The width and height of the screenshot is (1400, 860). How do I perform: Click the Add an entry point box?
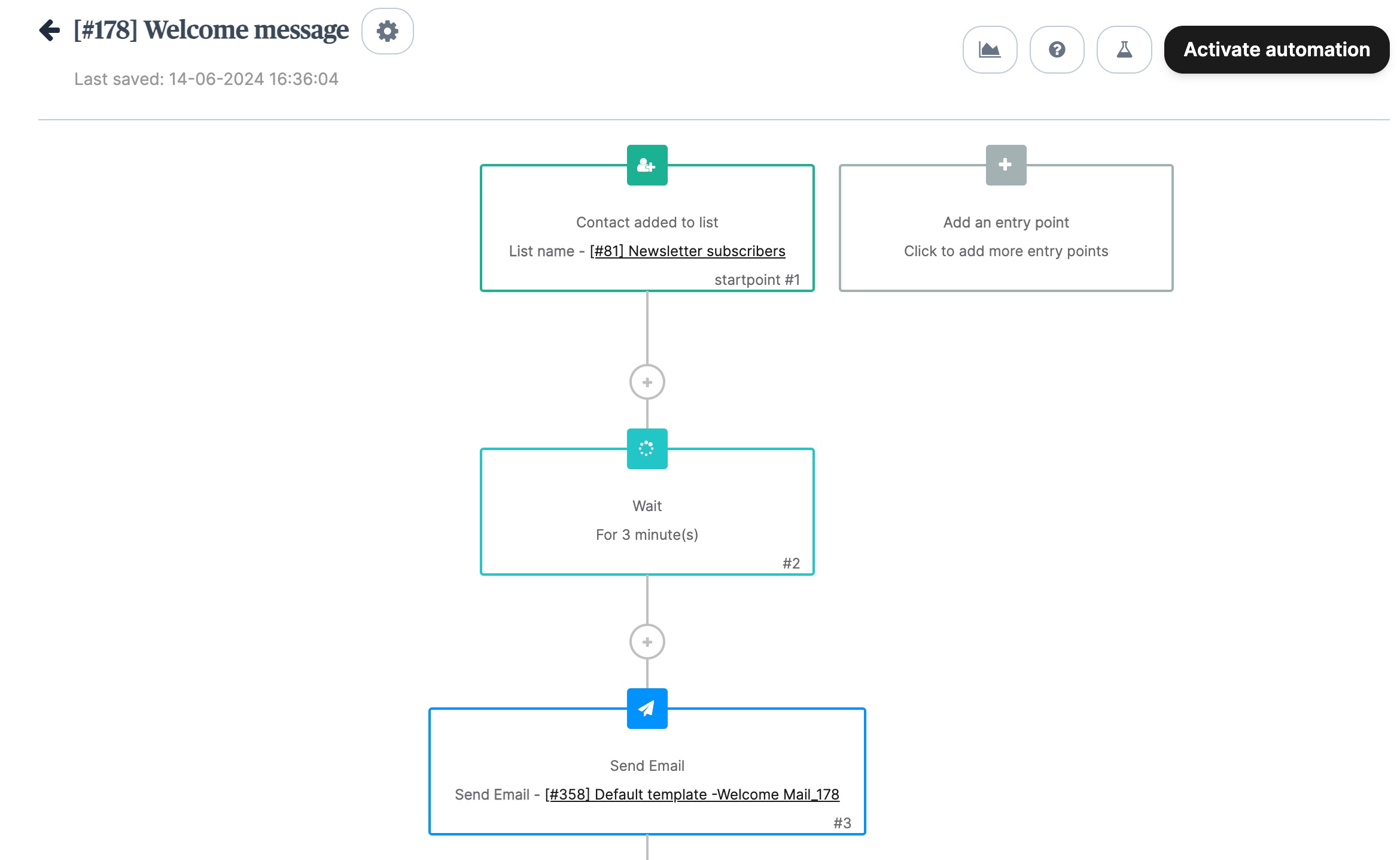coord(1006,236)
